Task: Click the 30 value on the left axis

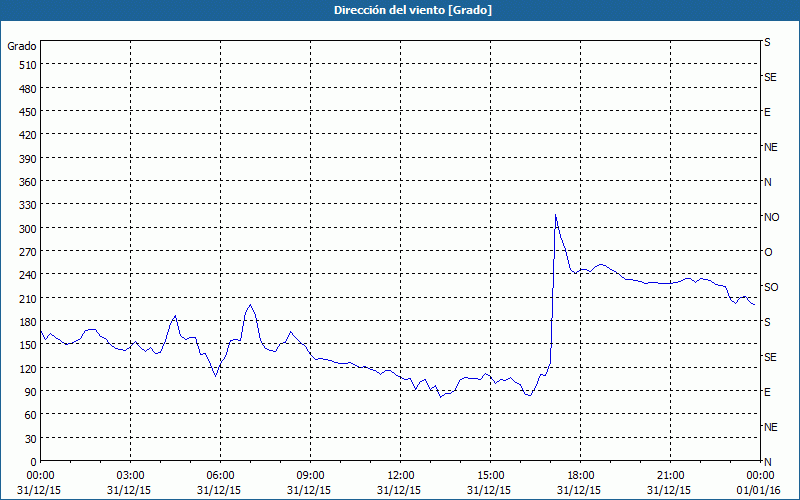Action: coord(31,439)
